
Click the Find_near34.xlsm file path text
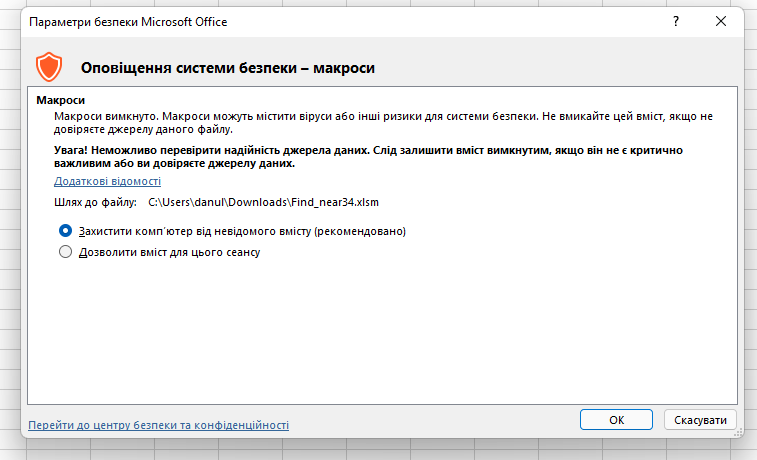click(x=263, y=203)
